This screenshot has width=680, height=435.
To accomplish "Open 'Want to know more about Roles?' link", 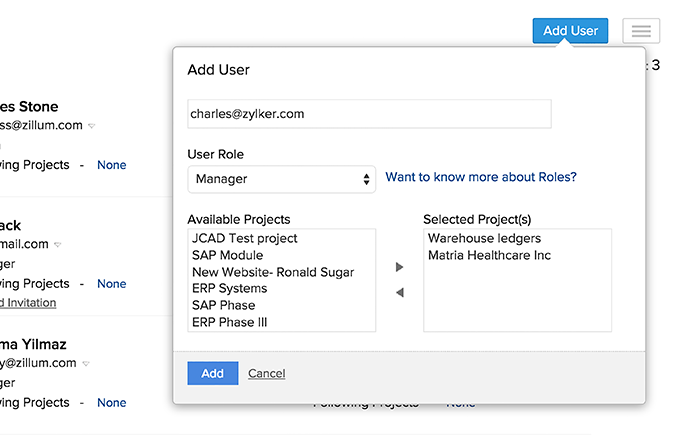I will (481, 178).
